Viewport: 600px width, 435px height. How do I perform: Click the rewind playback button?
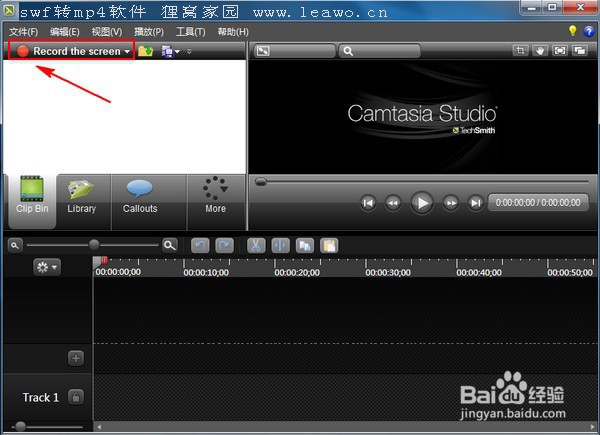(393, 203)
